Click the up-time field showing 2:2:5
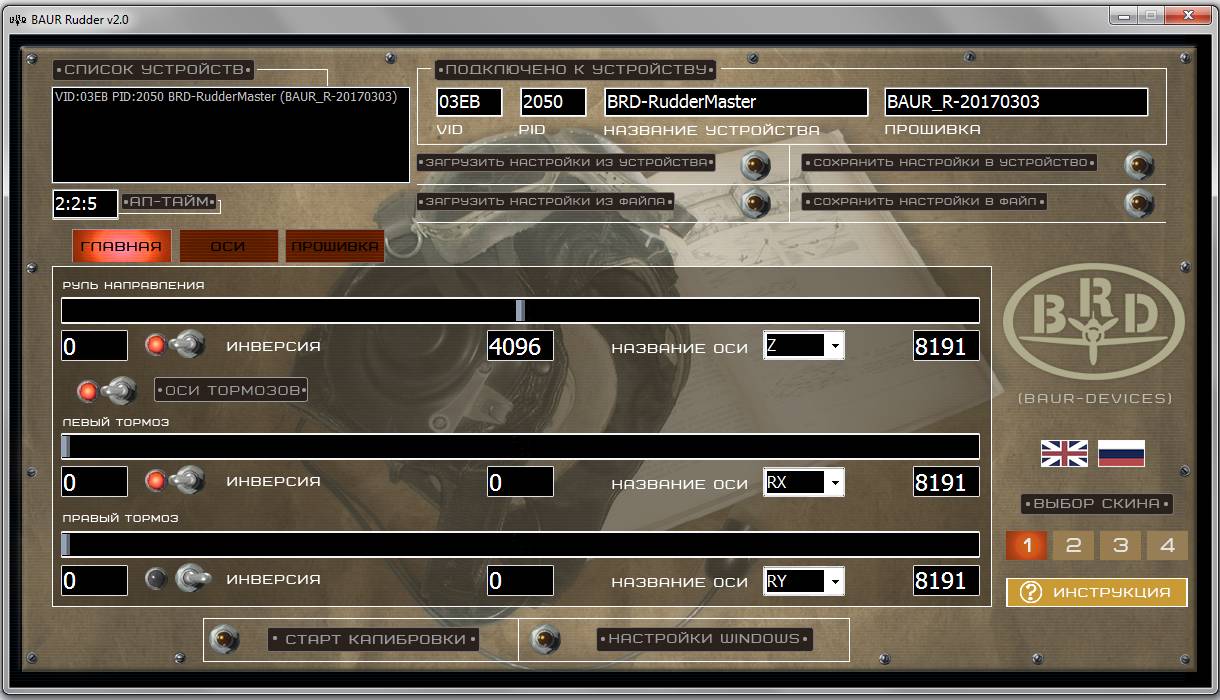The image size is (1220, 700). [x=85, y=204]
